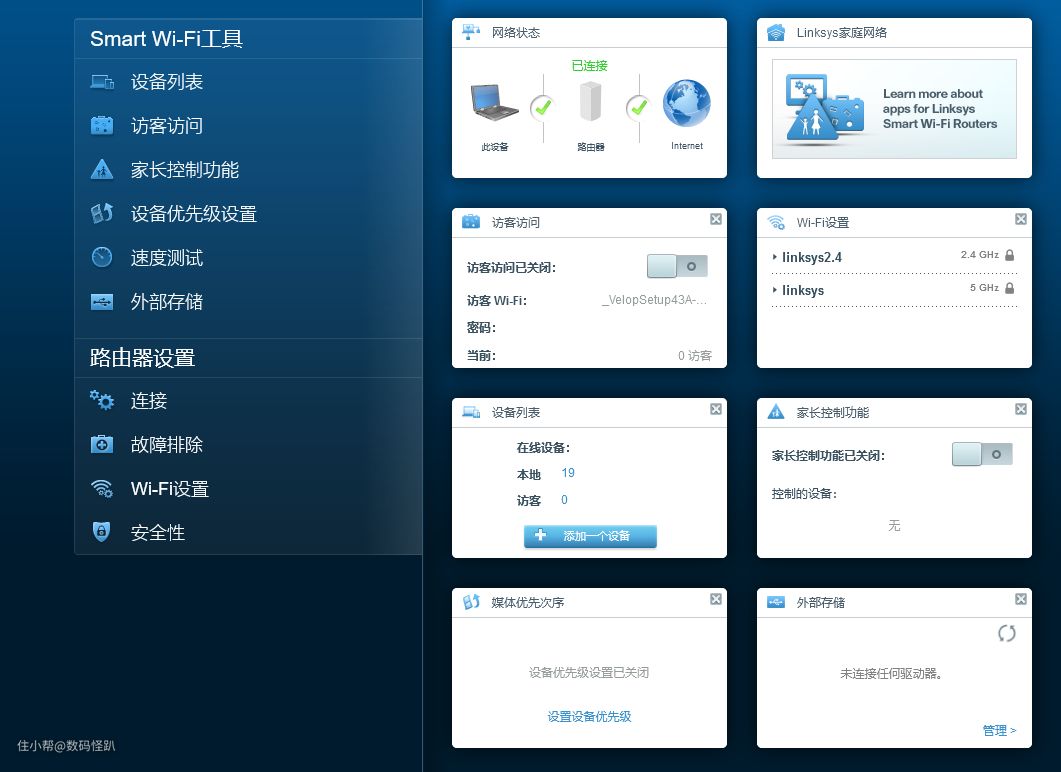Screen dimensions: 1061x772
Task: Open 设备优先级设置 in the sidebar
Action: pos(193,214)
